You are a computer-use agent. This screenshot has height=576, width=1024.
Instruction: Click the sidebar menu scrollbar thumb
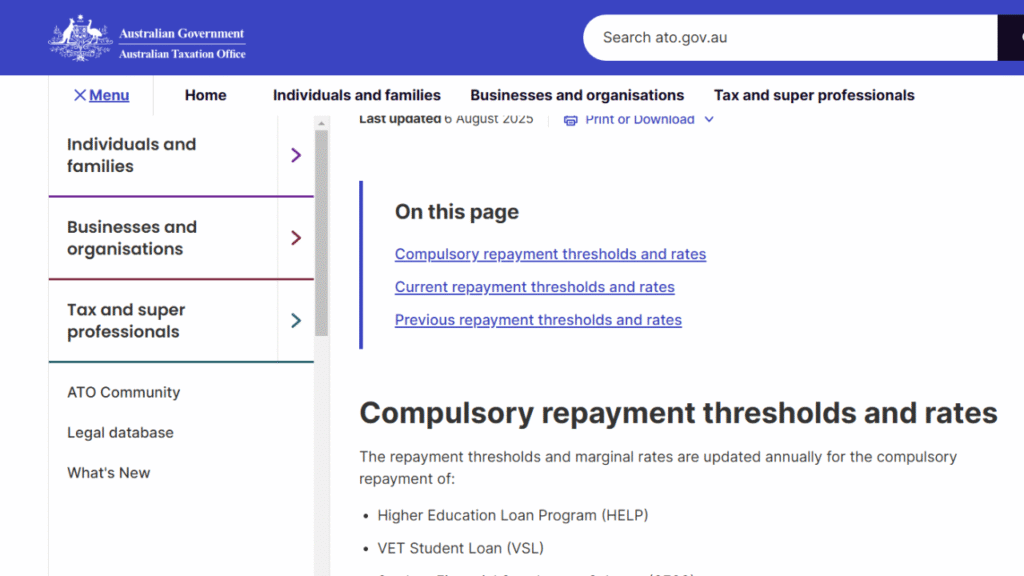(x=321, y=233)
